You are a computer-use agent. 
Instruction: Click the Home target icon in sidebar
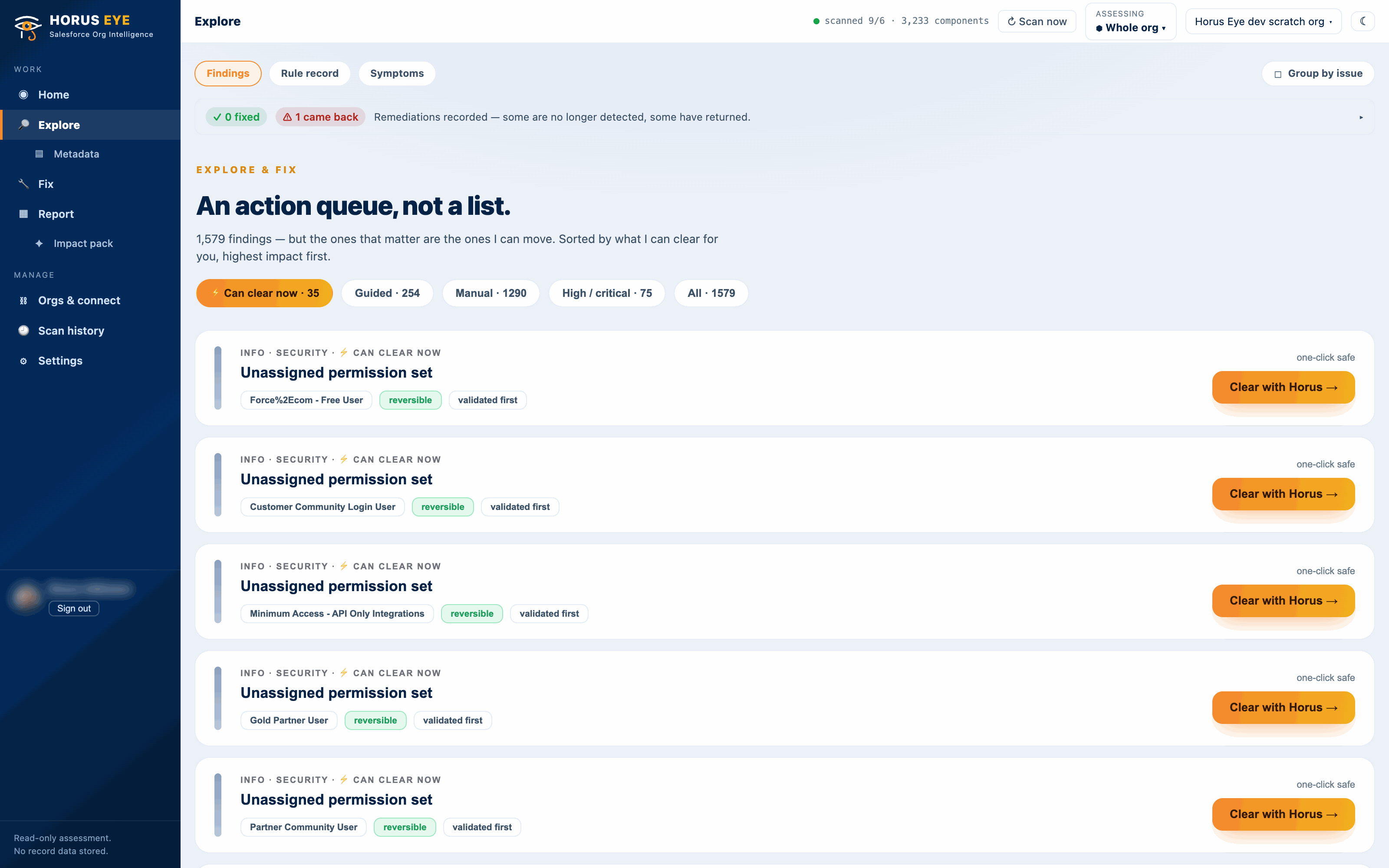click(23, 95)
